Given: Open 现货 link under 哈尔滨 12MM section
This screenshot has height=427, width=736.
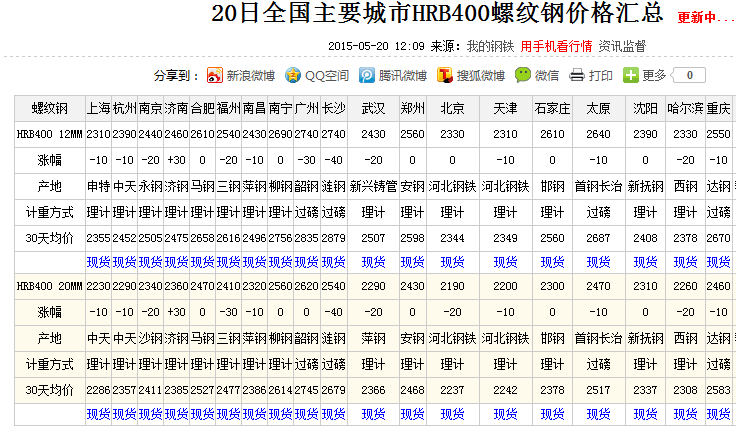Looking at the screenshot, I should click(685, 262).
